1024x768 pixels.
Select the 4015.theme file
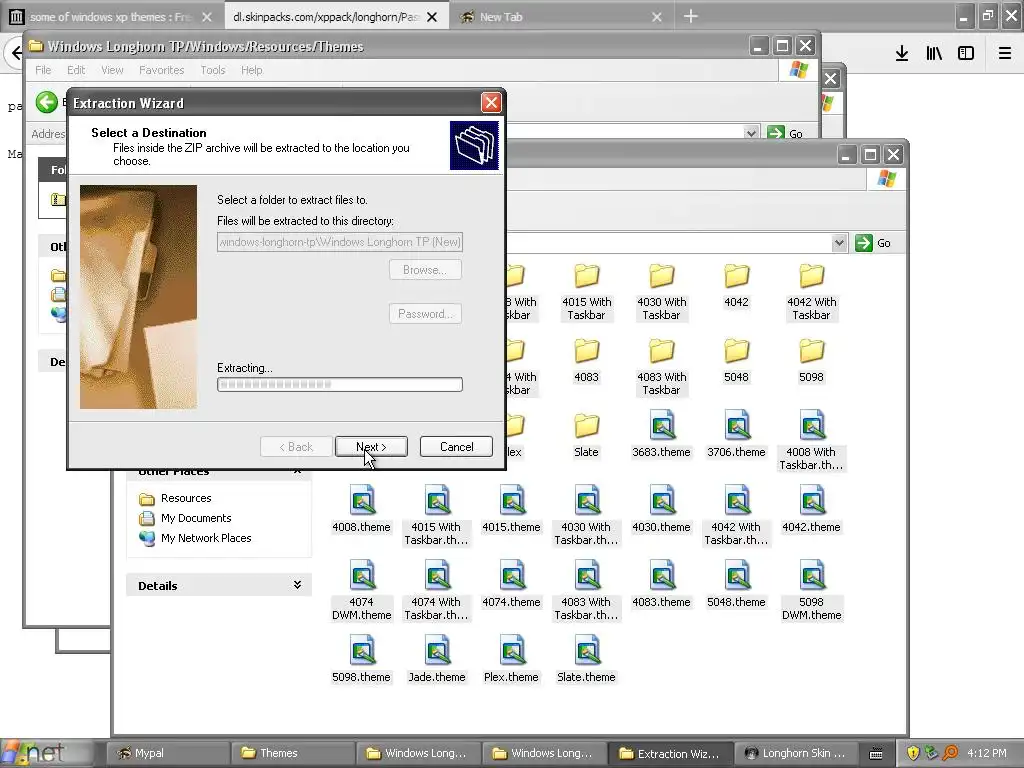(x=511, y=509)
